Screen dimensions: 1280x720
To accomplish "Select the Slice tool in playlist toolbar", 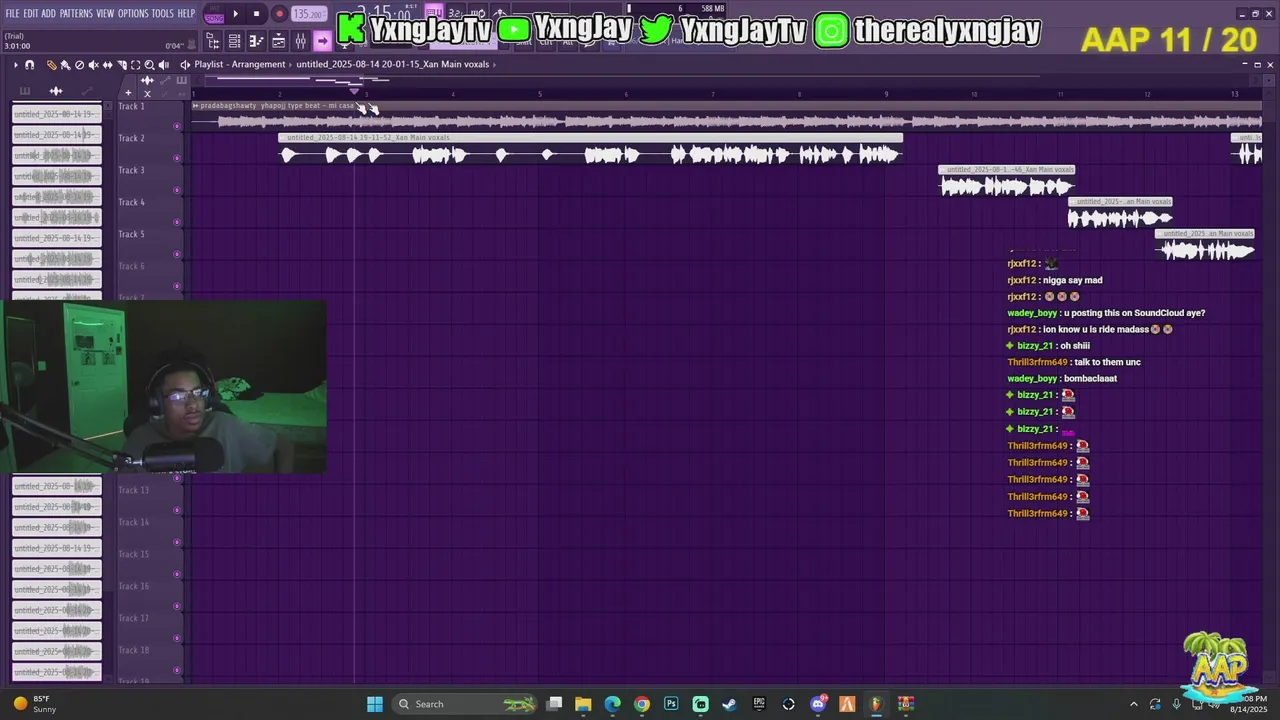I will (x=121, y=64).
